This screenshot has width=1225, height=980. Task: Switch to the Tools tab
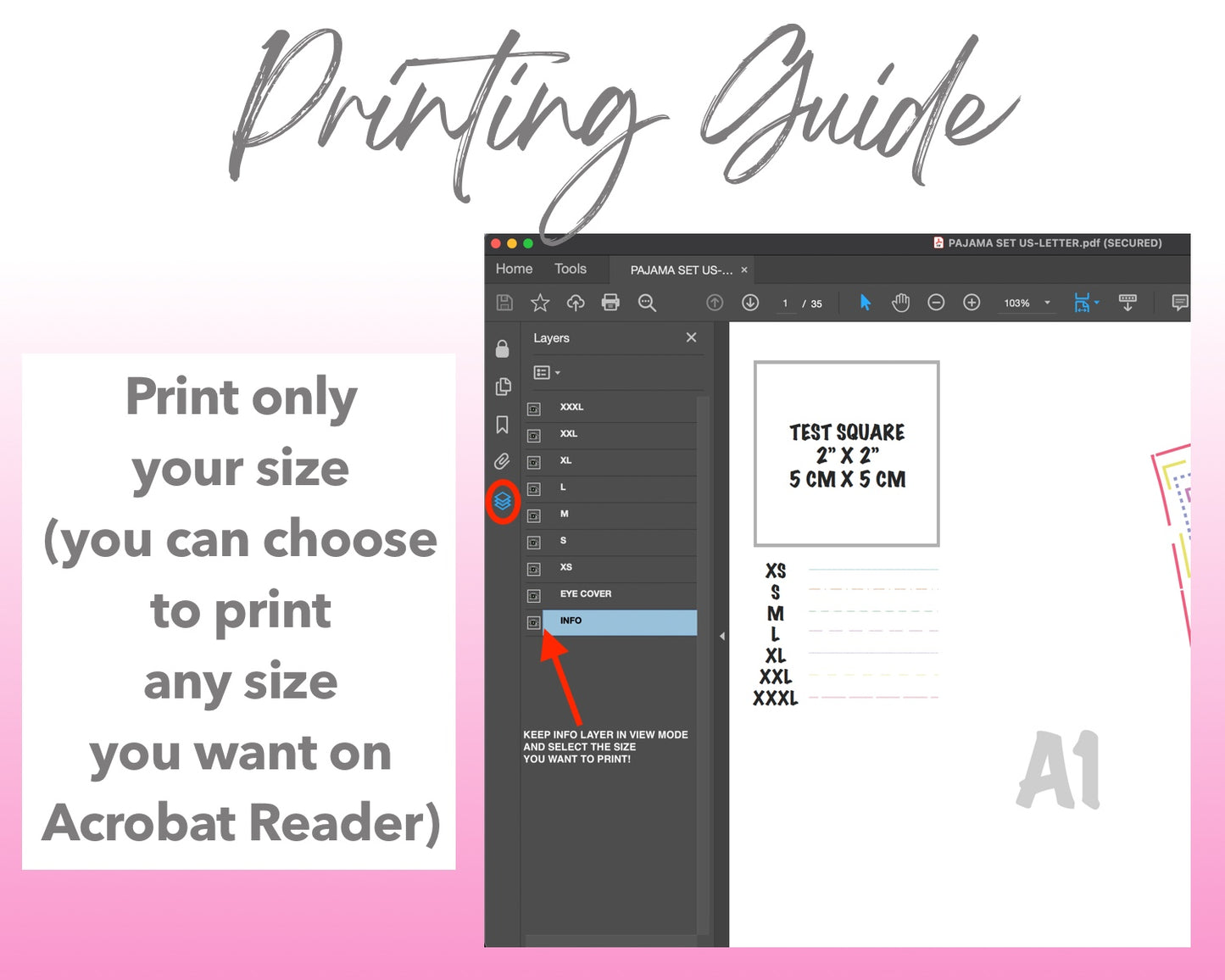571,269
